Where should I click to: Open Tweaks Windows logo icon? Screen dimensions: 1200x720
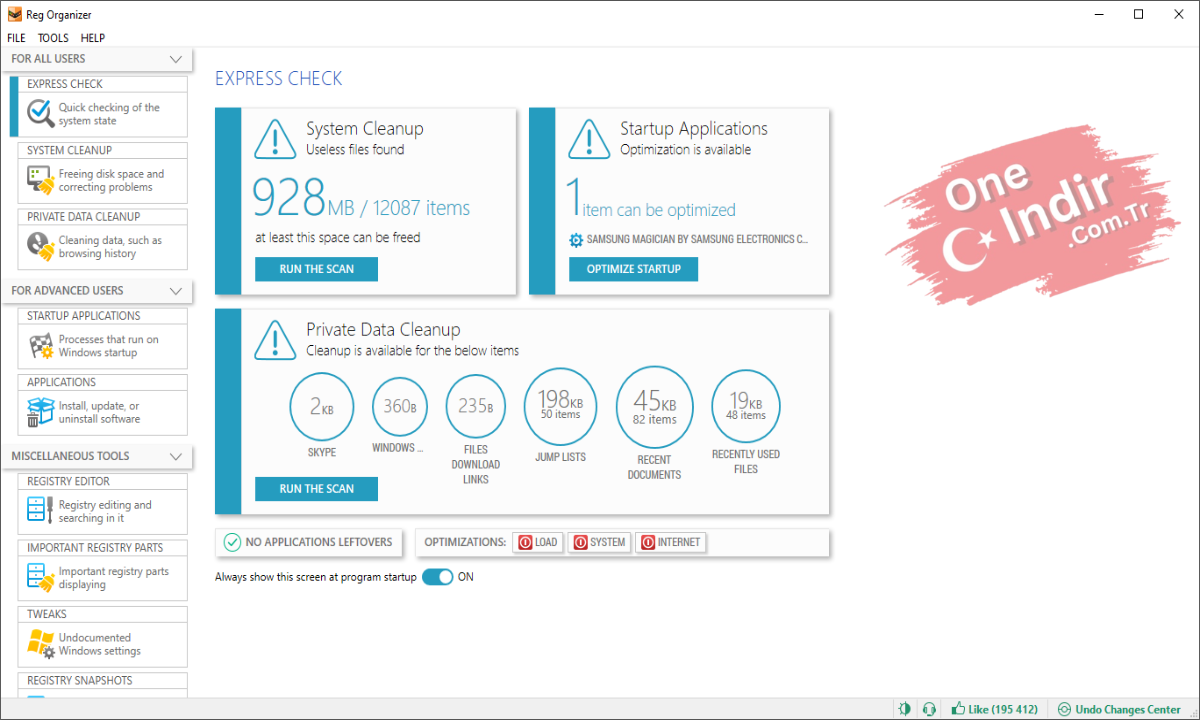click(x=40, y=644)
